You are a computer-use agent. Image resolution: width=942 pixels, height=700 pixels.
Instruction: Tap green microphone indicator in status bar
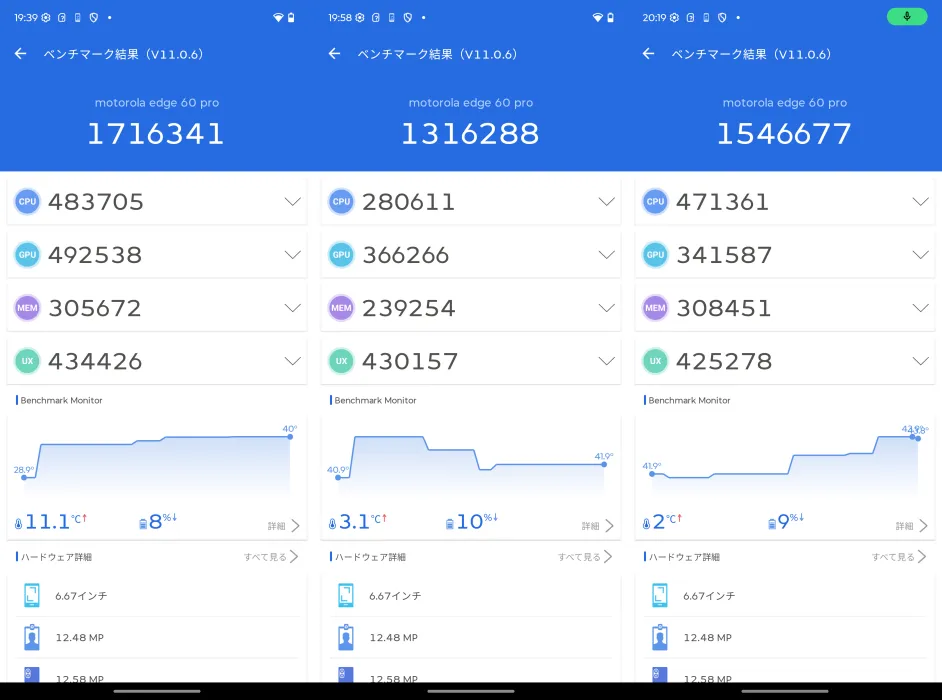click(907, 17)
